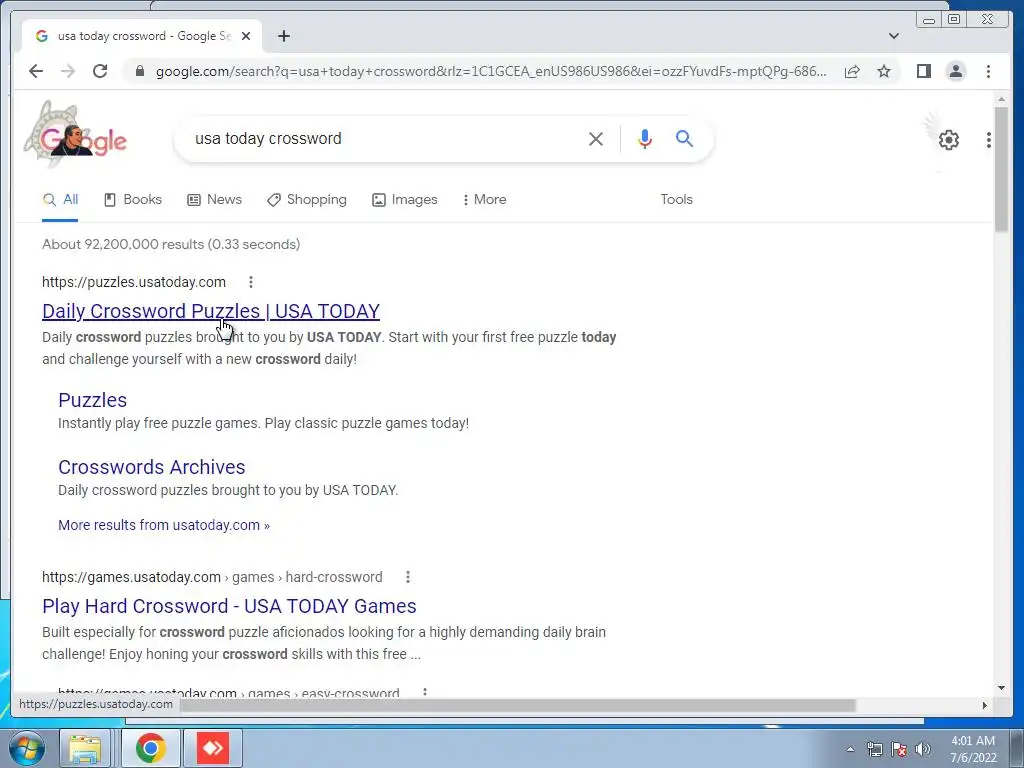Click the games.usatoday.com hard-crossword breadcrumb
This screenshot has width=1024, height=768.
coord(212,577)
